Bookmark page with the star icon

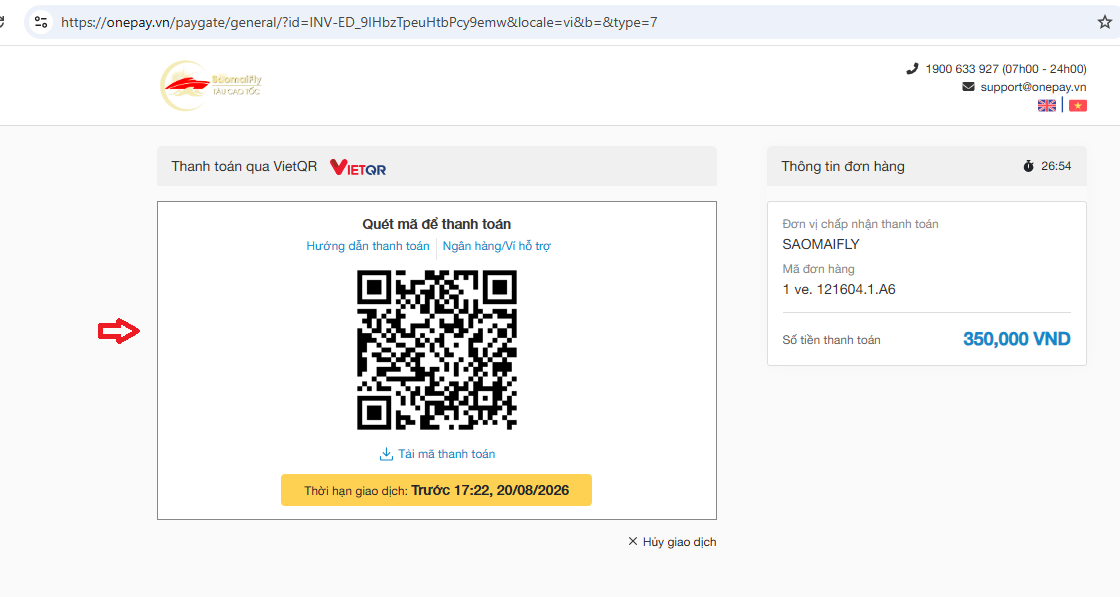point(1104,22)
